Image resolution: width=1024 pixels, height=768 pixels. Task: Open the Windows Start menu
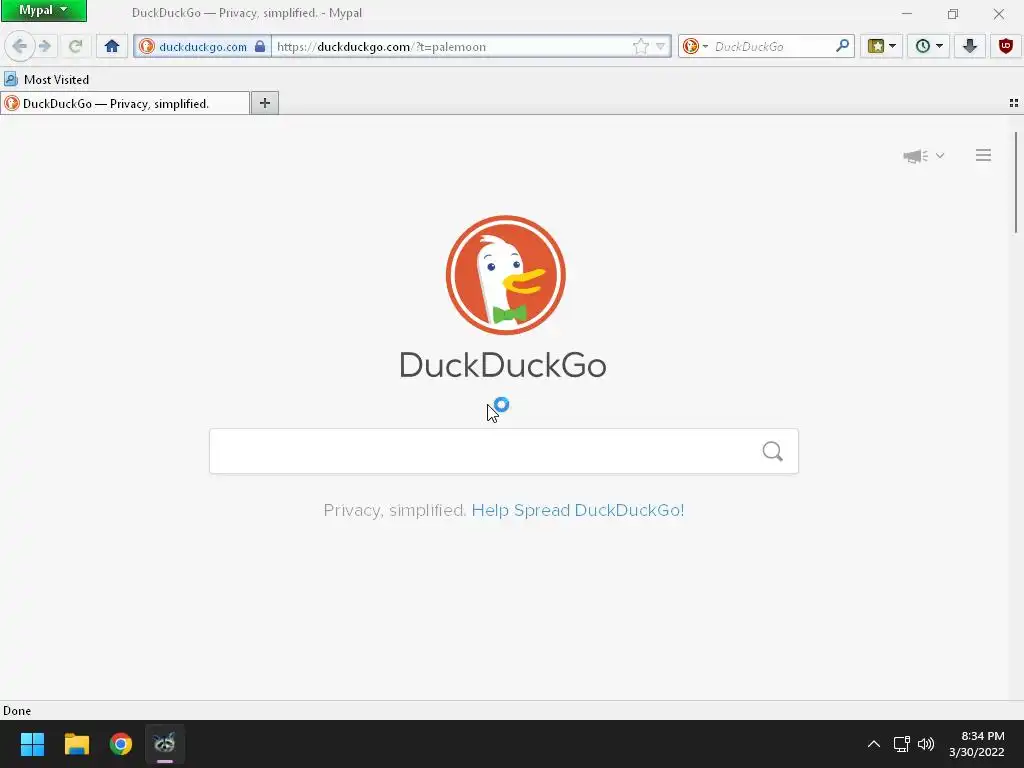click(x=32, y=744)
